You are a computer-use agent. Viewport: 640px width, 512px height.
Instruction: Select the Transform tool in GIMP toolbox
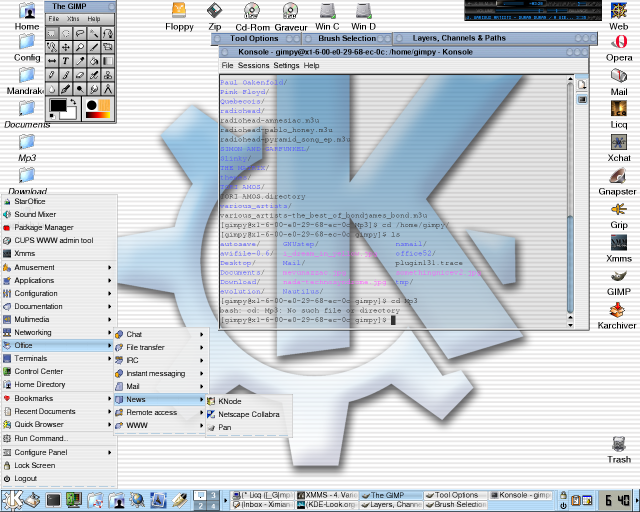pyautogui.click(x=108, y=47)
